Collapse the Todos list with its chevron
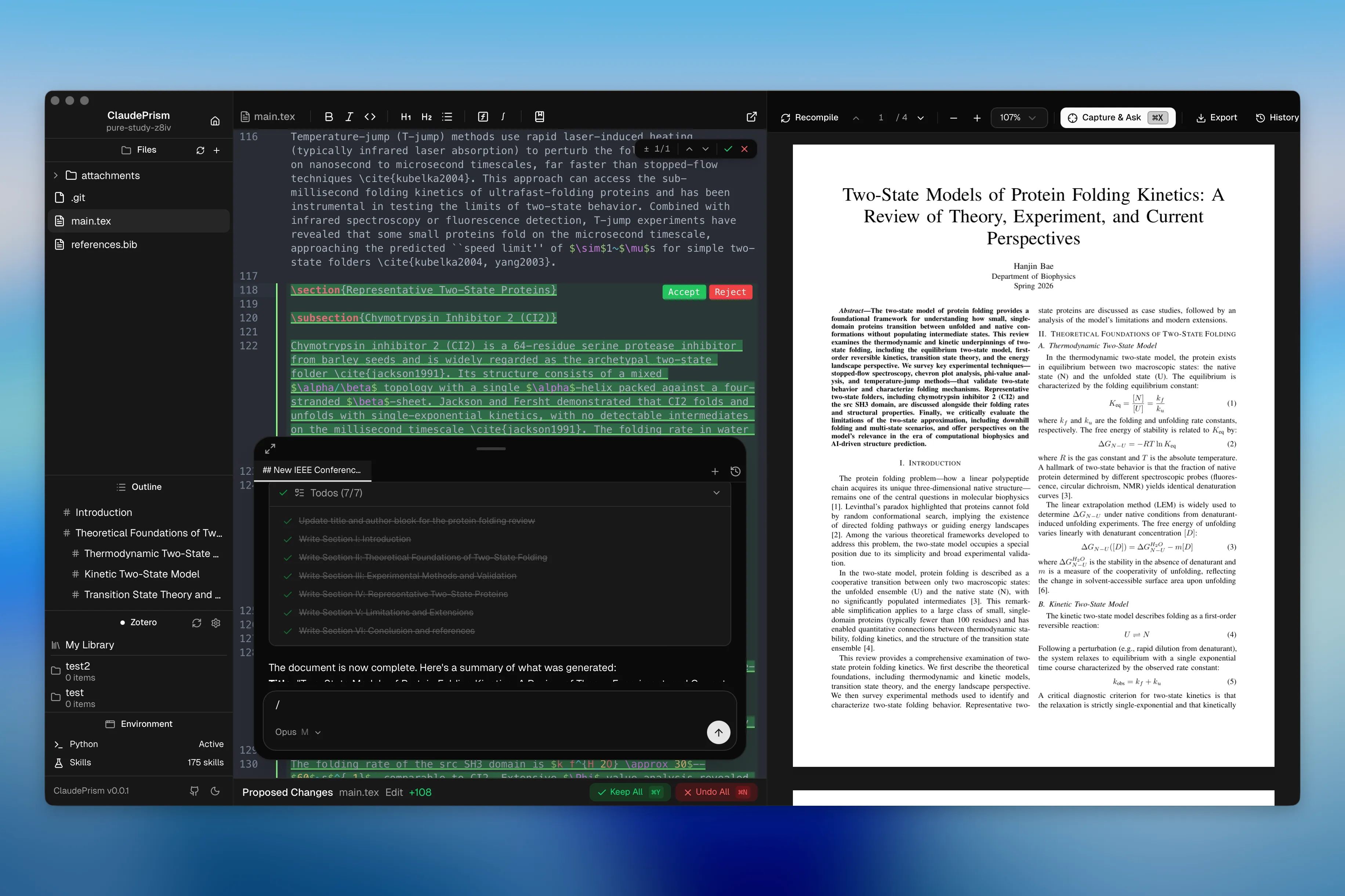This screenshot has height=896, width=1345. pyautogui.click(x=716, y=492)
